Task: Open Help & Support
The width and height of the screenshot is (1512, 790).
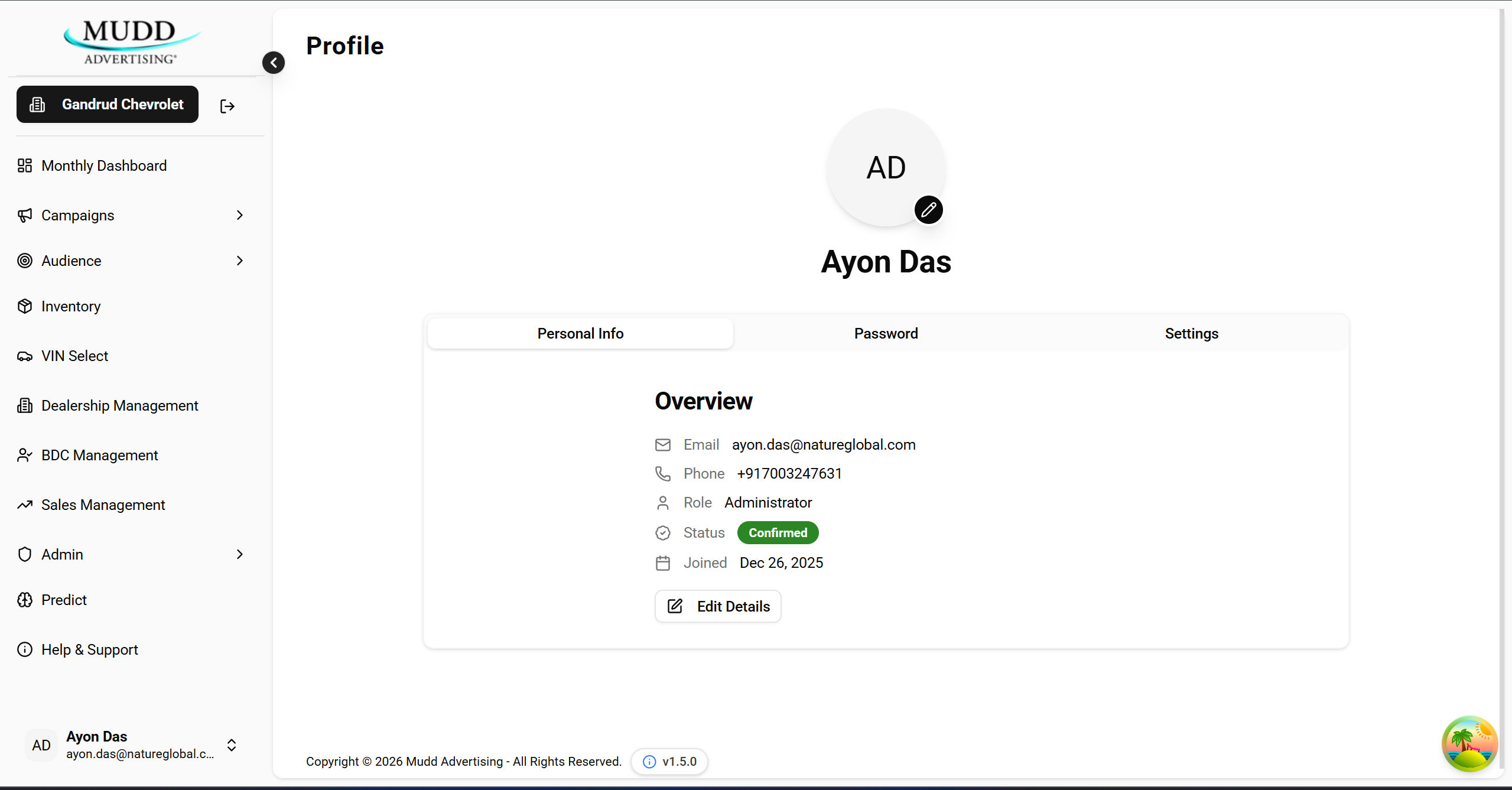Action: tap(90, 649)
